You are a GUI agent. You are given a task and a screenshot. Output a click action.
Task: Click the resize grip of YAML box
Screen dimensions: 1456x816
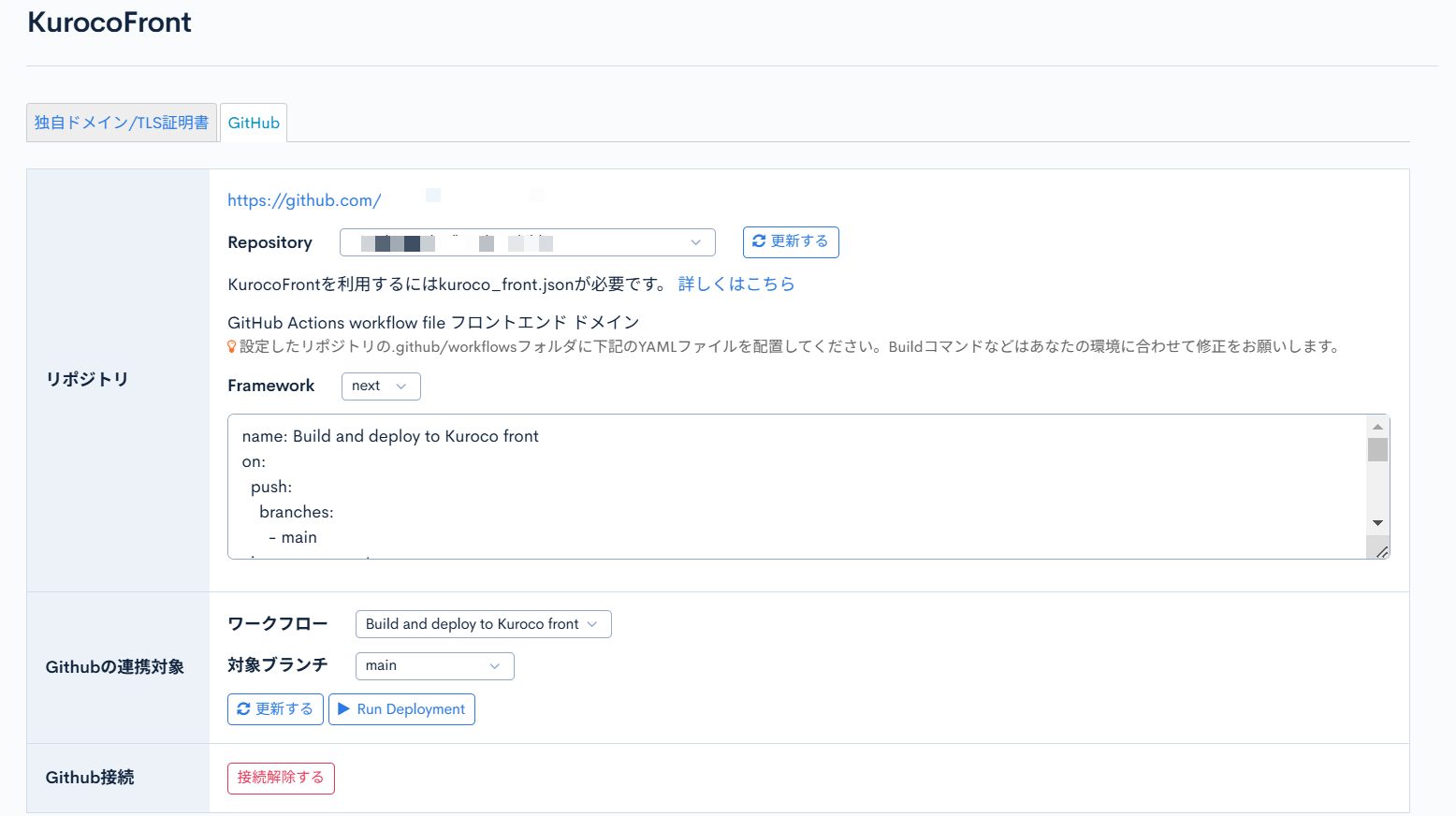[x=1383, y=550]
